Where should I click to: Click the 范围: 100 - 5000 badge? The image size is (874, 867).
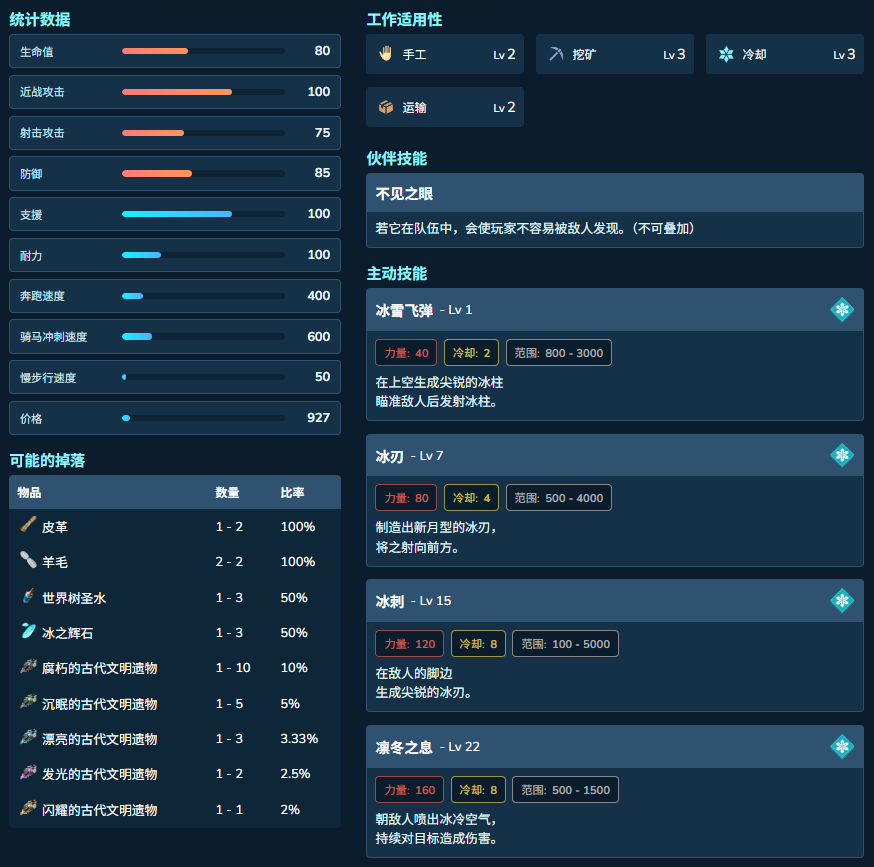(565, 644)
